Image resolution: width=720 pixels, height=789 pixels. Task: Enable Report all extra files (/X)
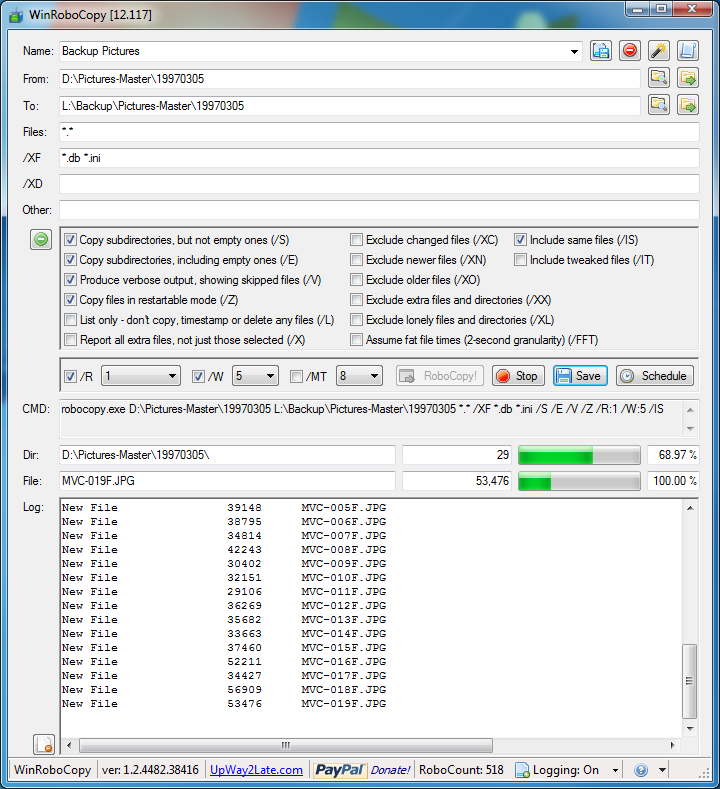coord(70,340)
